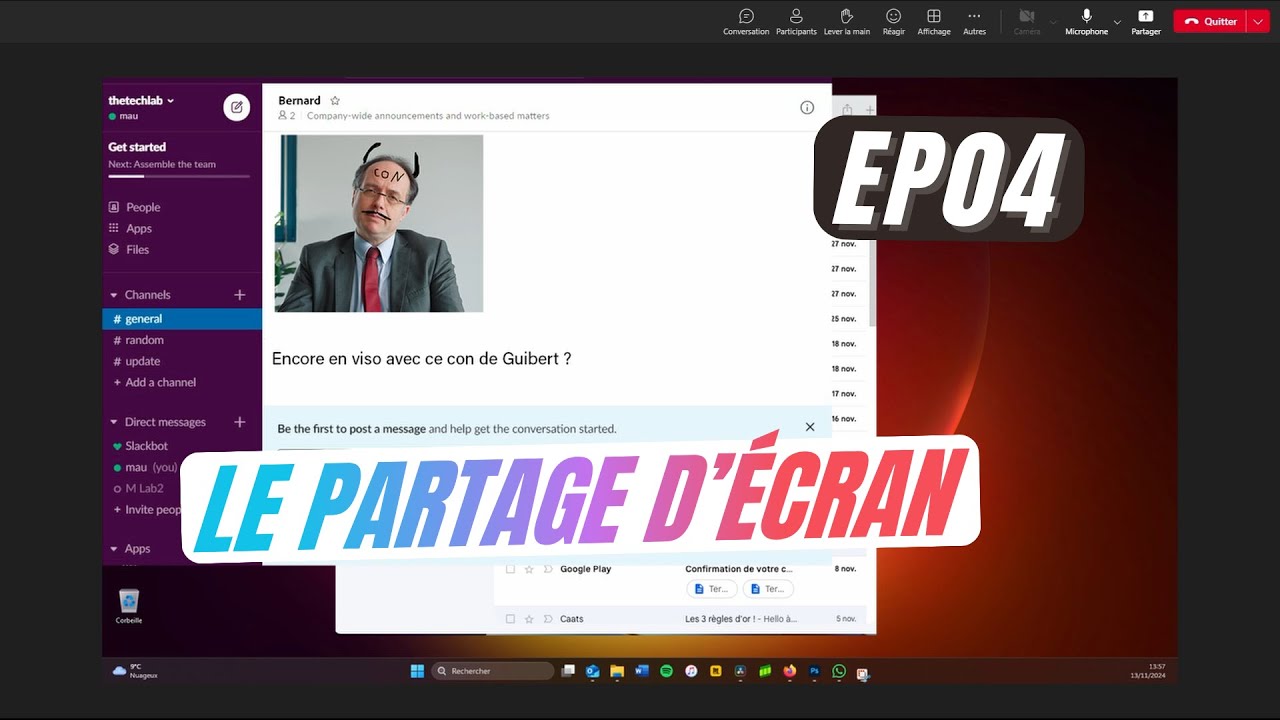Image resolution: width=1280 pixels, height=720 pixels.
Task: Open first Ter... attachment chip
Action: pyautogui.click(x=711, y=589)
